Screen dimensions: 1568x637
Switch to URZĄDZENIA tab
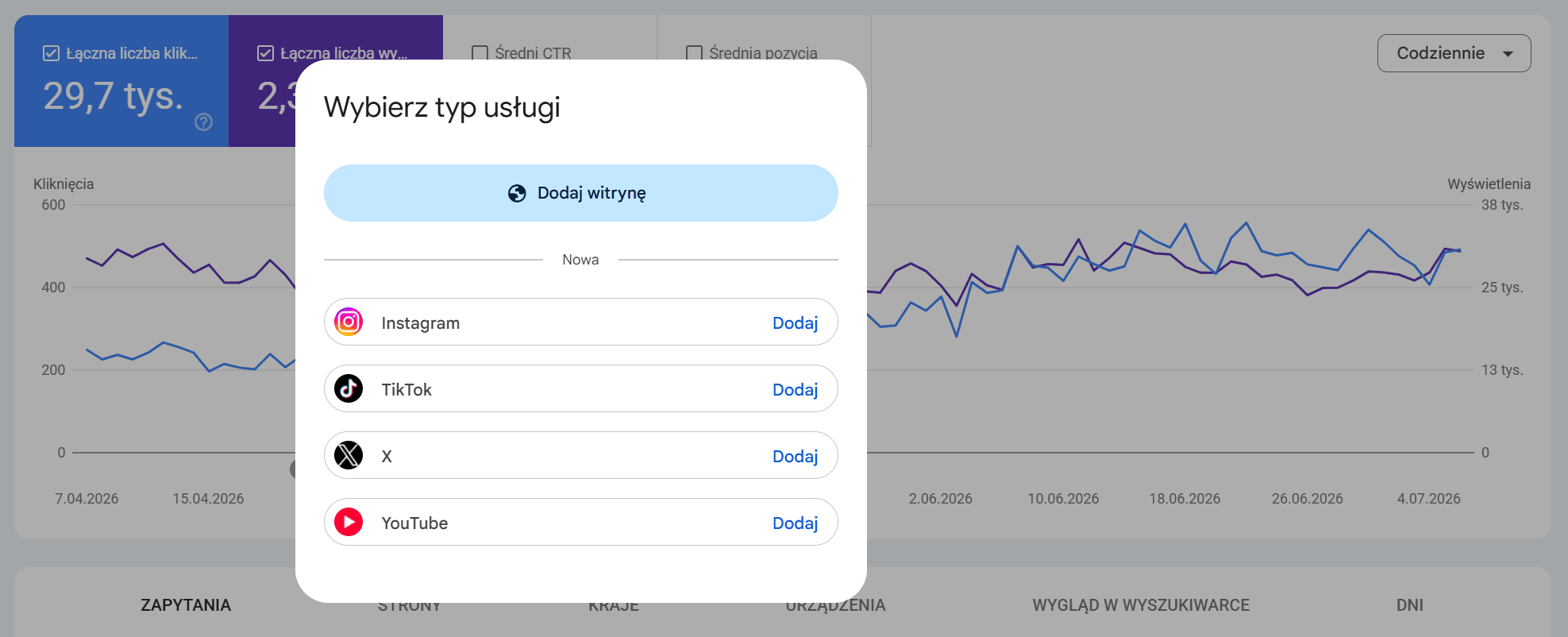click(835, 605)
